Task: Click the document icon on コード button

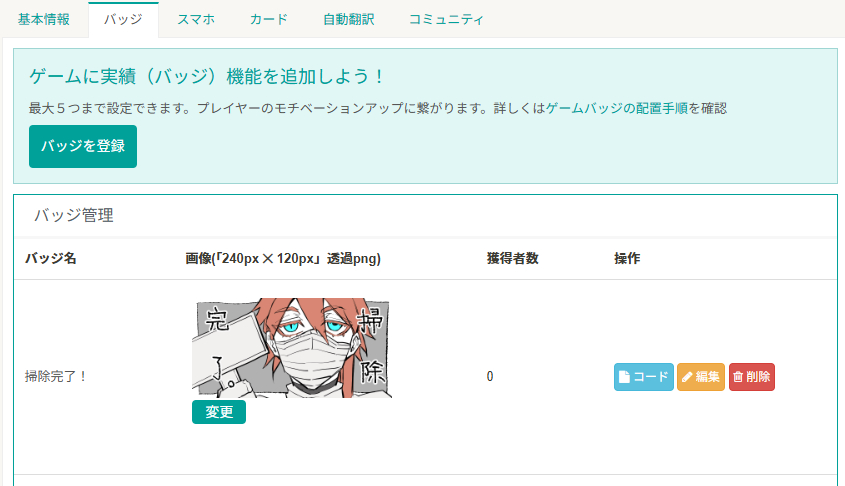Action: [624, 377]
